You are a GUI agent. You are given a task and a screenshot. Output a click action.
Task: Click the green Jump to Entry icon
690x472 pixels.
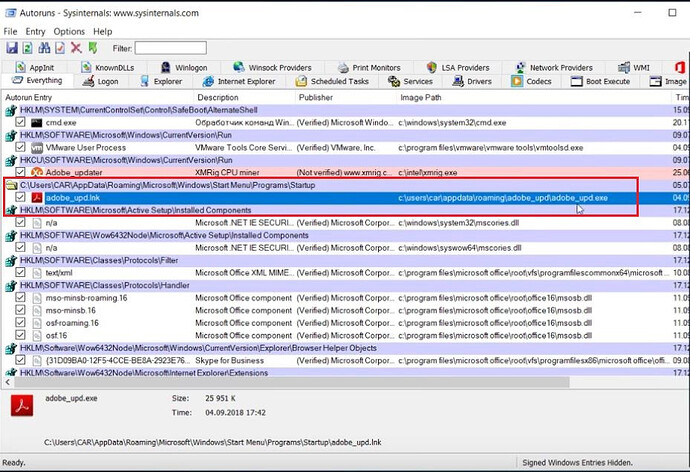point(93,48)
